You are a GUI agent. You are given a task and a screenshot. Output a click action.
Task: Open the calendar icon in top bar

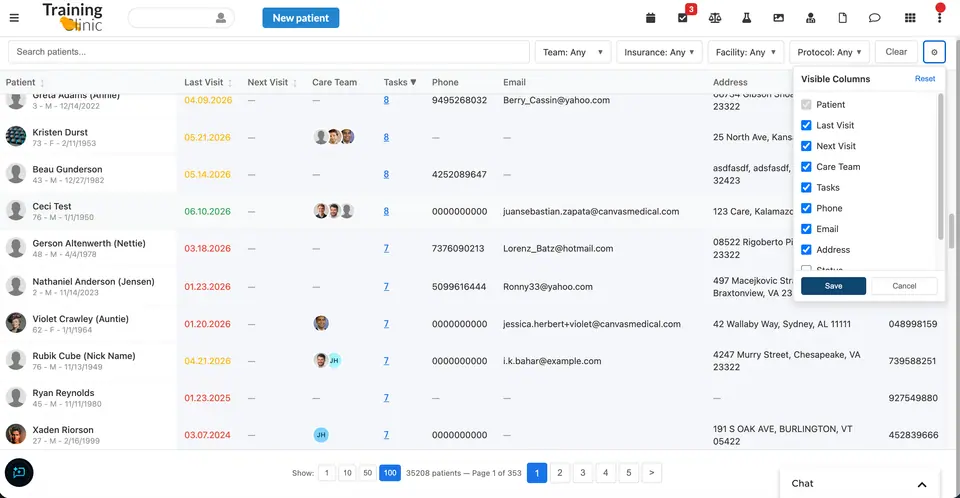point(651,18)
